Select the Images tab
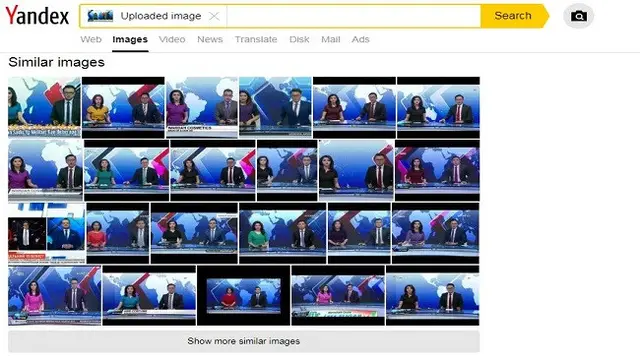Image resolution: width=640 pixels, height=360 pixels. click(130, 40)
